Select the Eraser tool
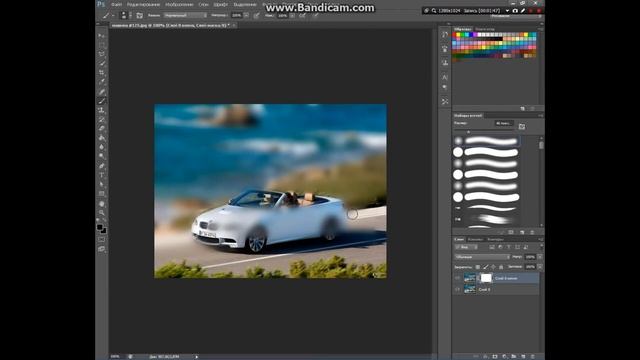The height and width of the screenshot is (360, 640). tap(102, 128)
